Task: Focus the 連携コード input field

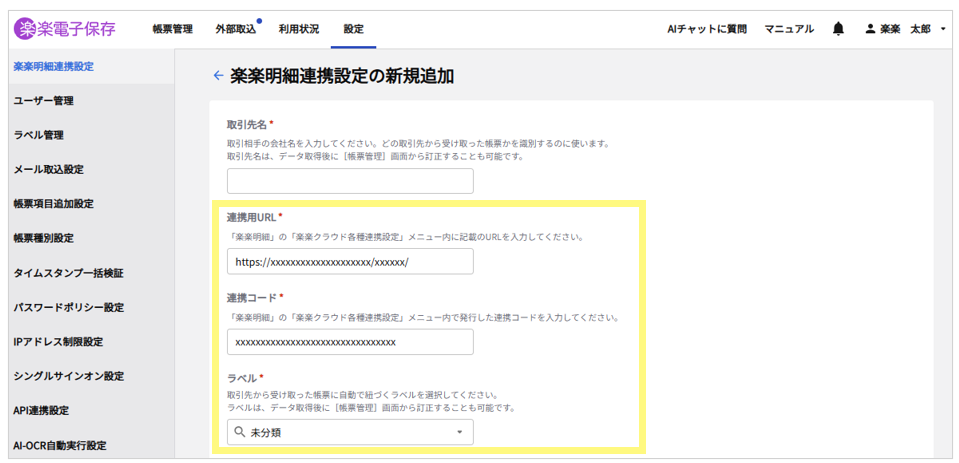Action: [350, 342]
